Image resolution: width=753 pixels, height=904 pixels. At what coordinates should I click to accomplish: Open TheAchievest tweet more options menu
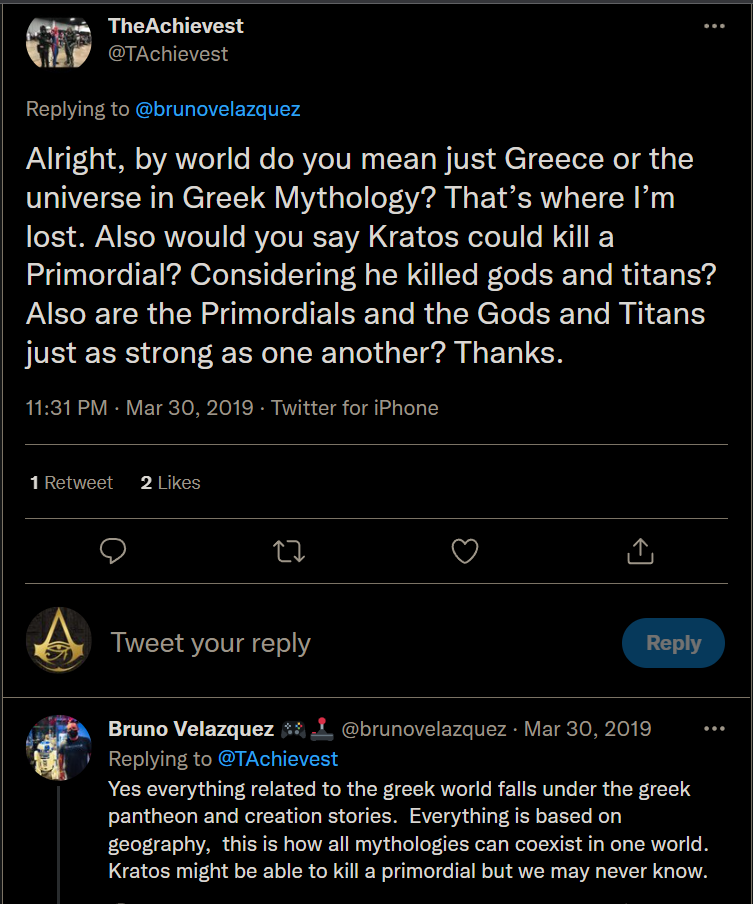pos(714,26)
